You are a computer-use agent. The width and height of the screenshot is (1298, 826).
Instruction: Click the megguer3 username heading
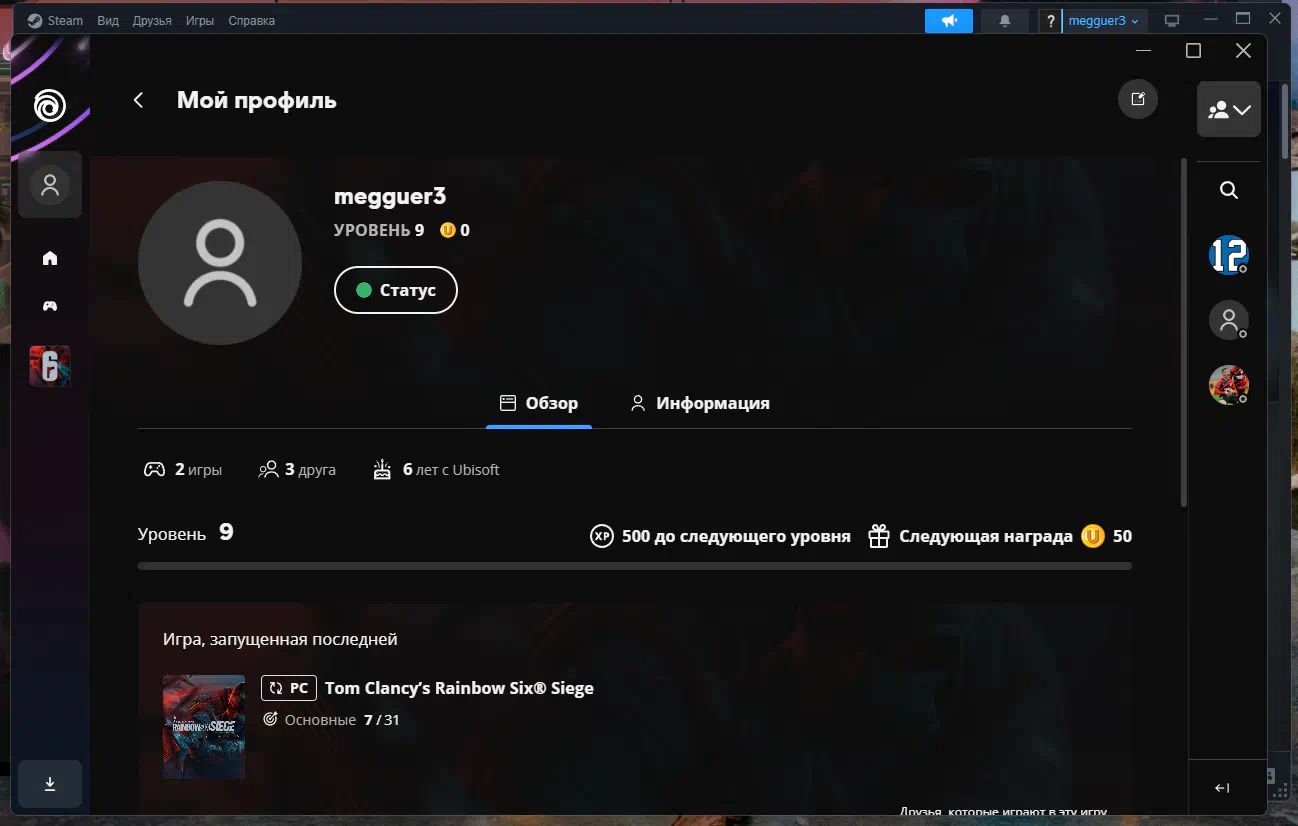coord(390,197)
